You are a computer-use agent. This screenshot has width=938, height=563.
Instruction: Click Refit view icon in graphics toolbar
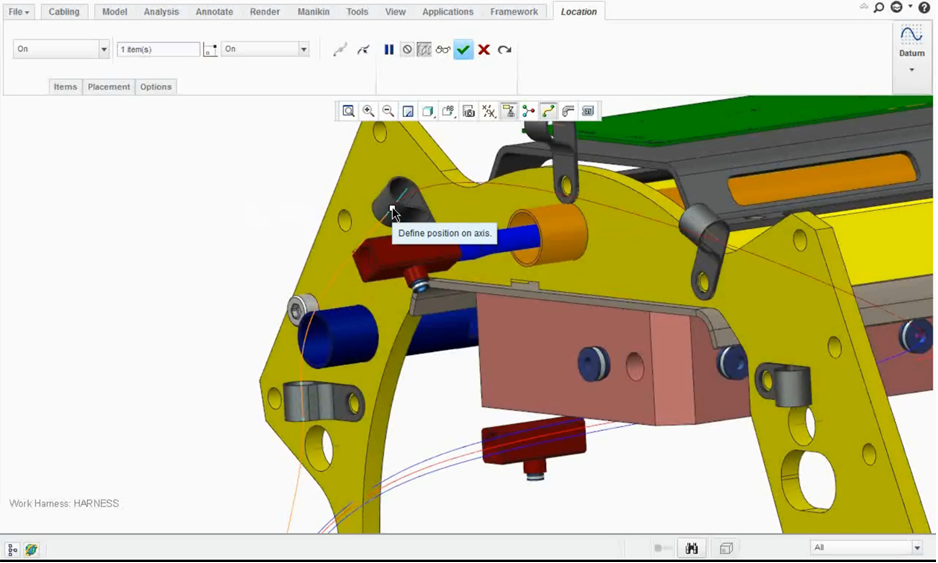348,111
